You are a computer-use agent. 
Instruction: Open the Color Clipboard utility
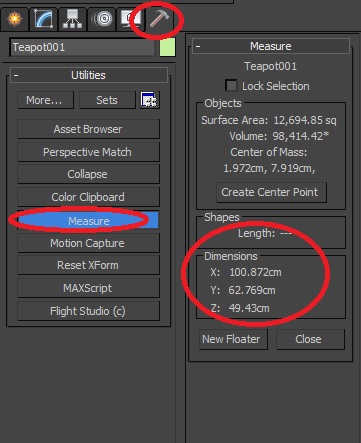[x=88, y=197]
